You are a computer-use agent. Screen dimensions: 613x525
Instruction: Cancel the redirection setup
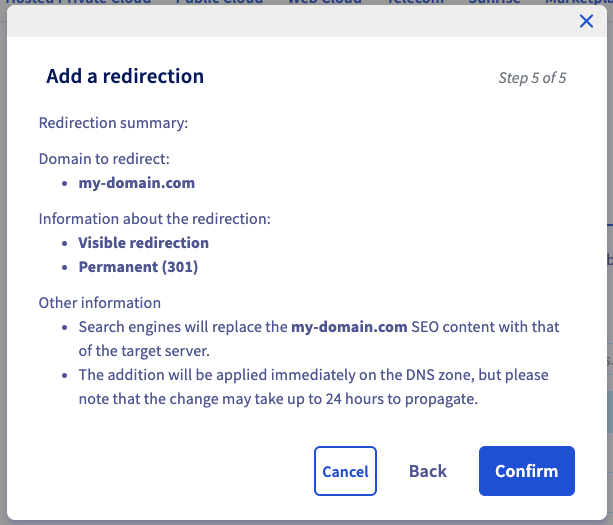click(x=345, y=471)
